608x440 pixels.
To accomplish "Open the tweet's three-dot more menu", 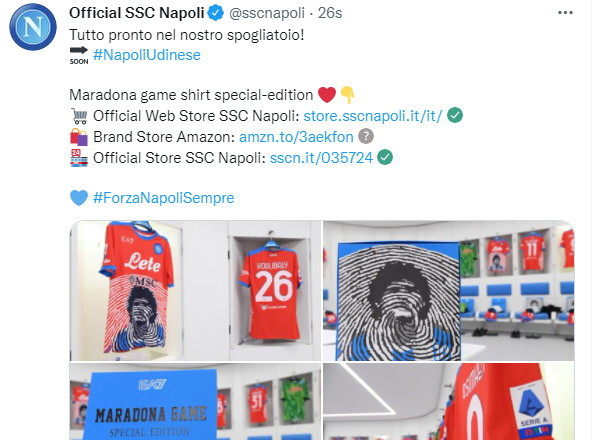I will 565,13.
